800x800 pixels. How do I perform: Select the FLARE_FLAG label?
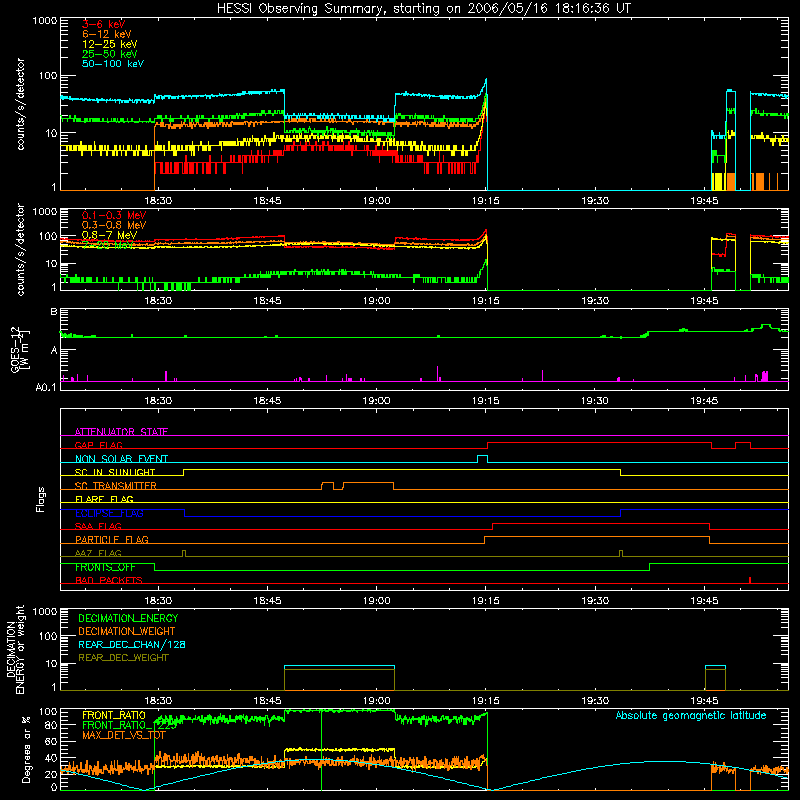coord(104,499)
